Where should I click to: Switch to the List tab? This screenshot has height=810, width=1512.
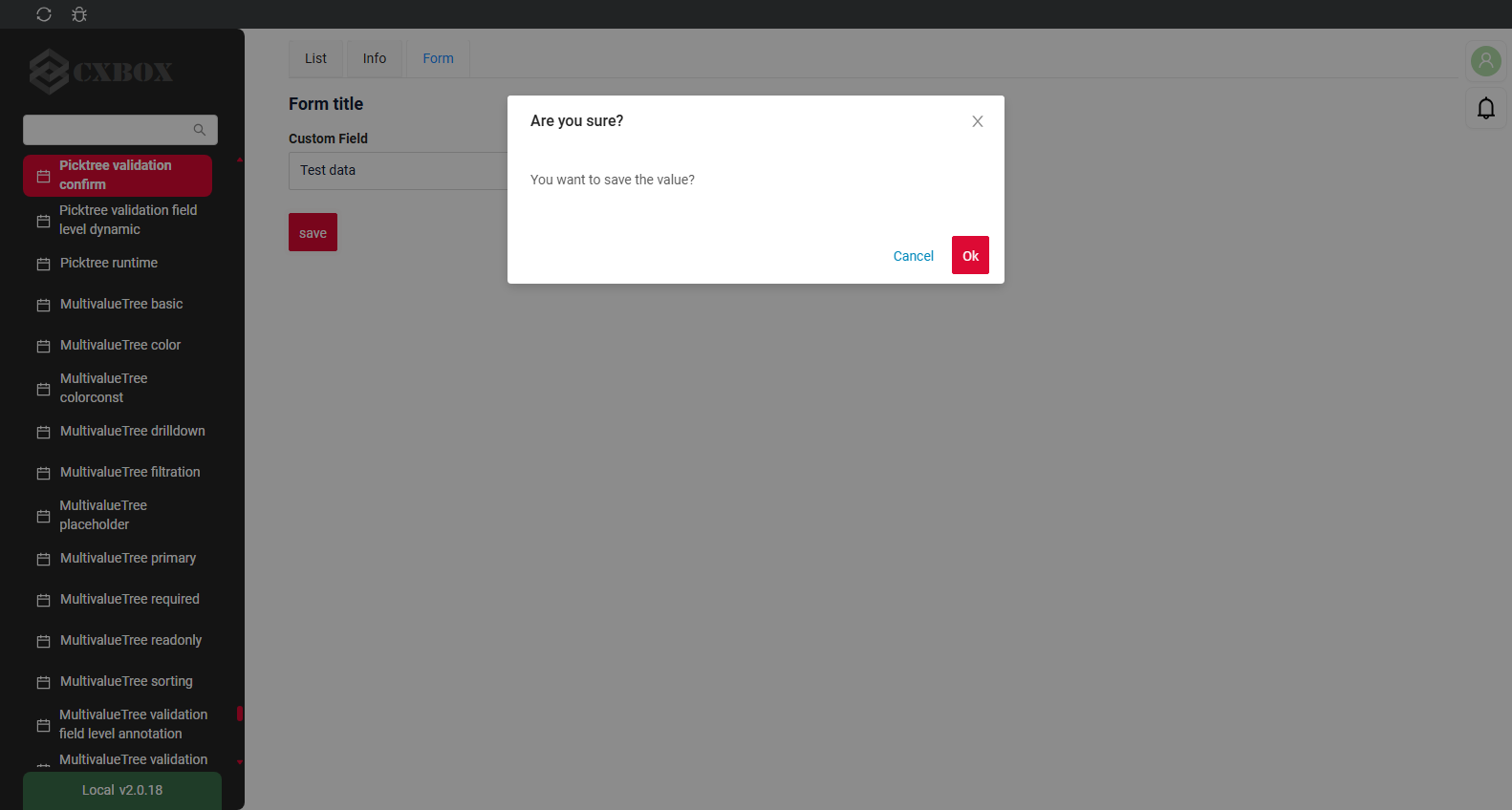pyautogui.click(x=315, y=58)
